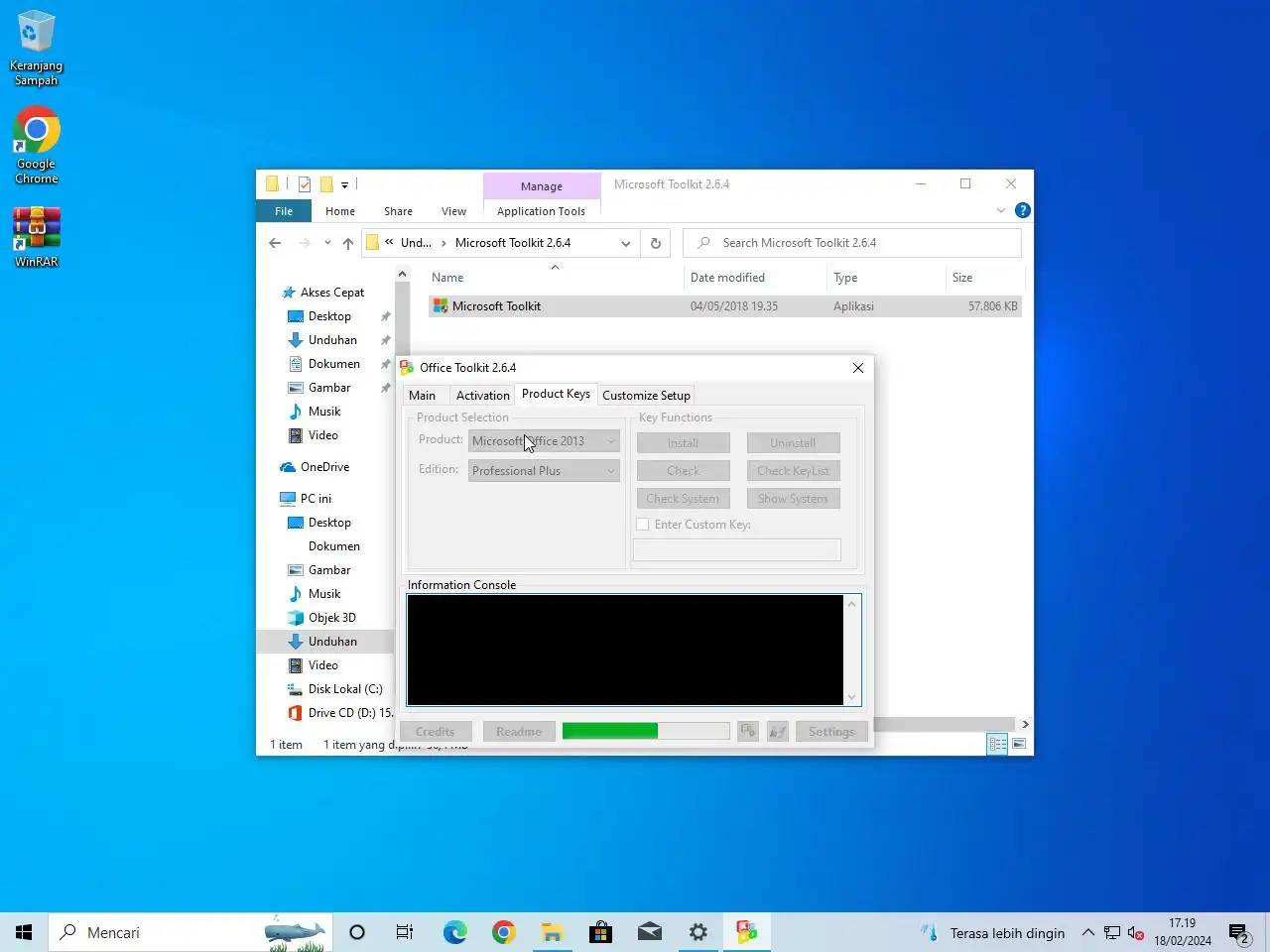The image size is (1270, 952).
Task: Switch to the Activation tab
Action: point(483,396)
